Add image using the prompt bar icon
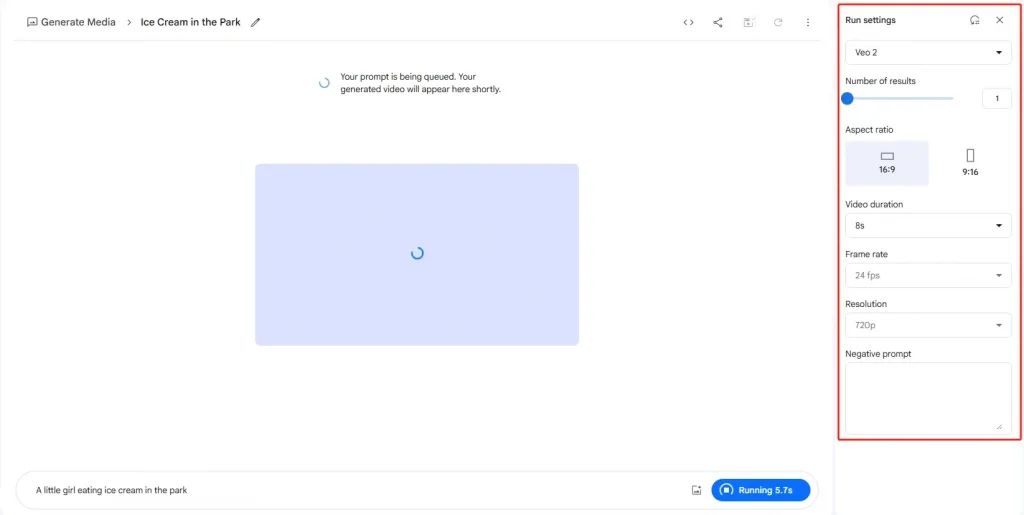Image resolution: width=1024 pixels, height=515 pixels. [x=696, y=490]
